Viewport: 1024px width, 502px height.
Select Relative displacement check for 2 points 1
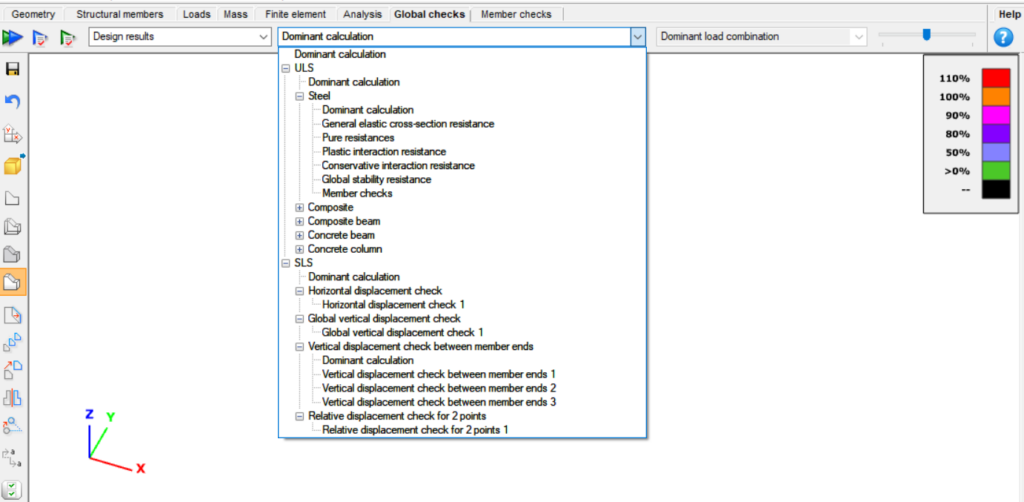[415, 430]
